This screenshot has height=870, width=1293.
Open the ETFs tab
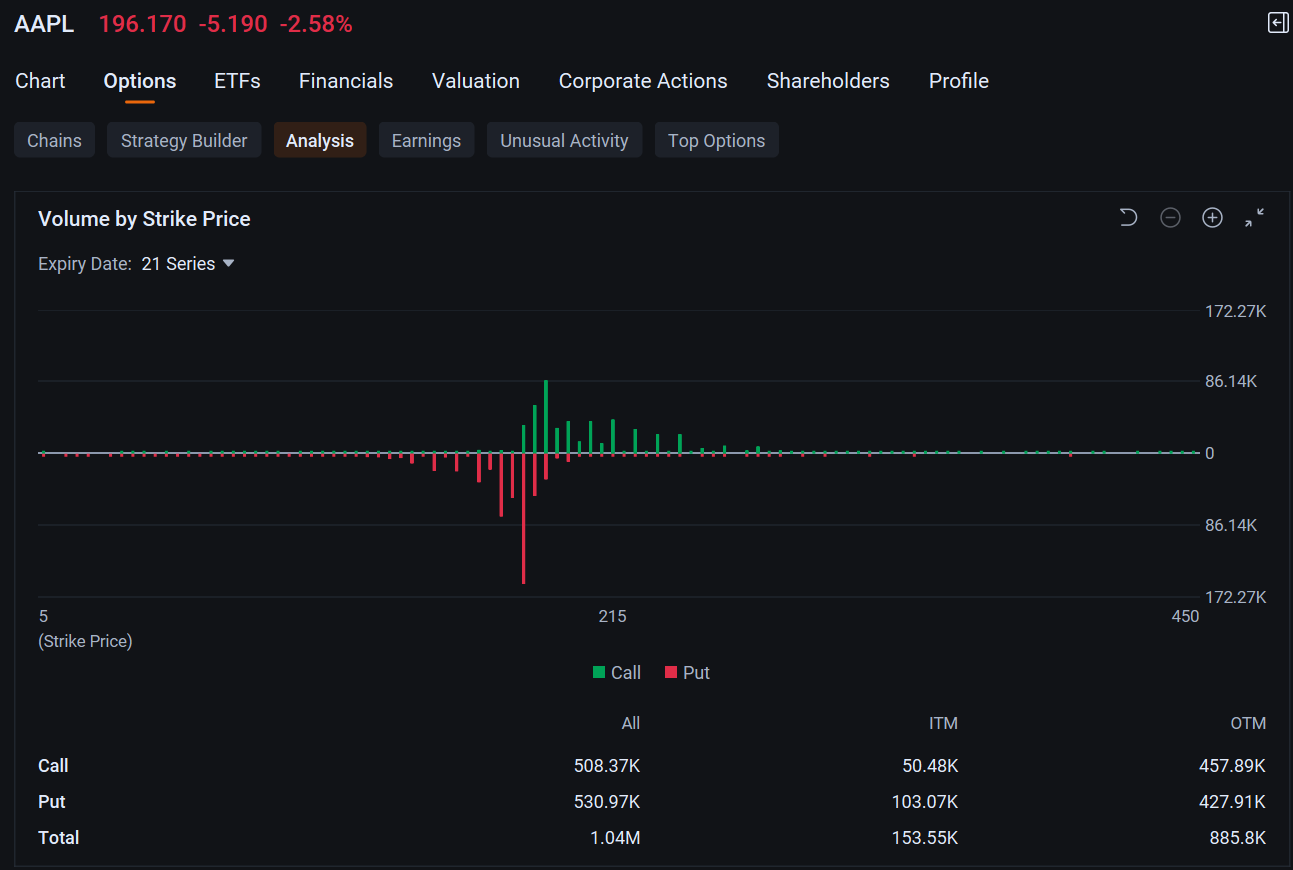pos(237,81)
